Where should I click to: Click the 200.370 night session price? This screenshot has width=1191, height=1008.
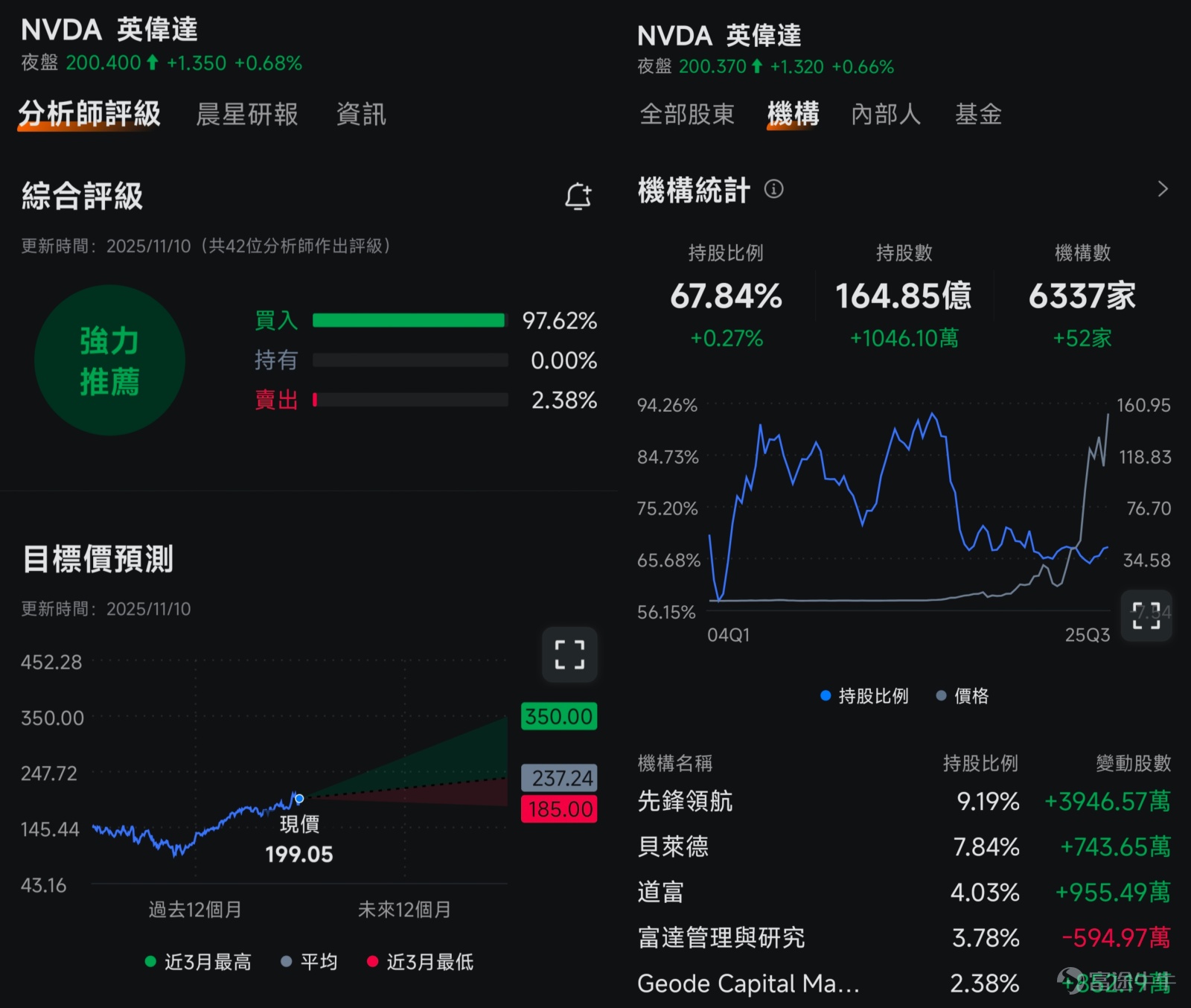tap(712, 66)
